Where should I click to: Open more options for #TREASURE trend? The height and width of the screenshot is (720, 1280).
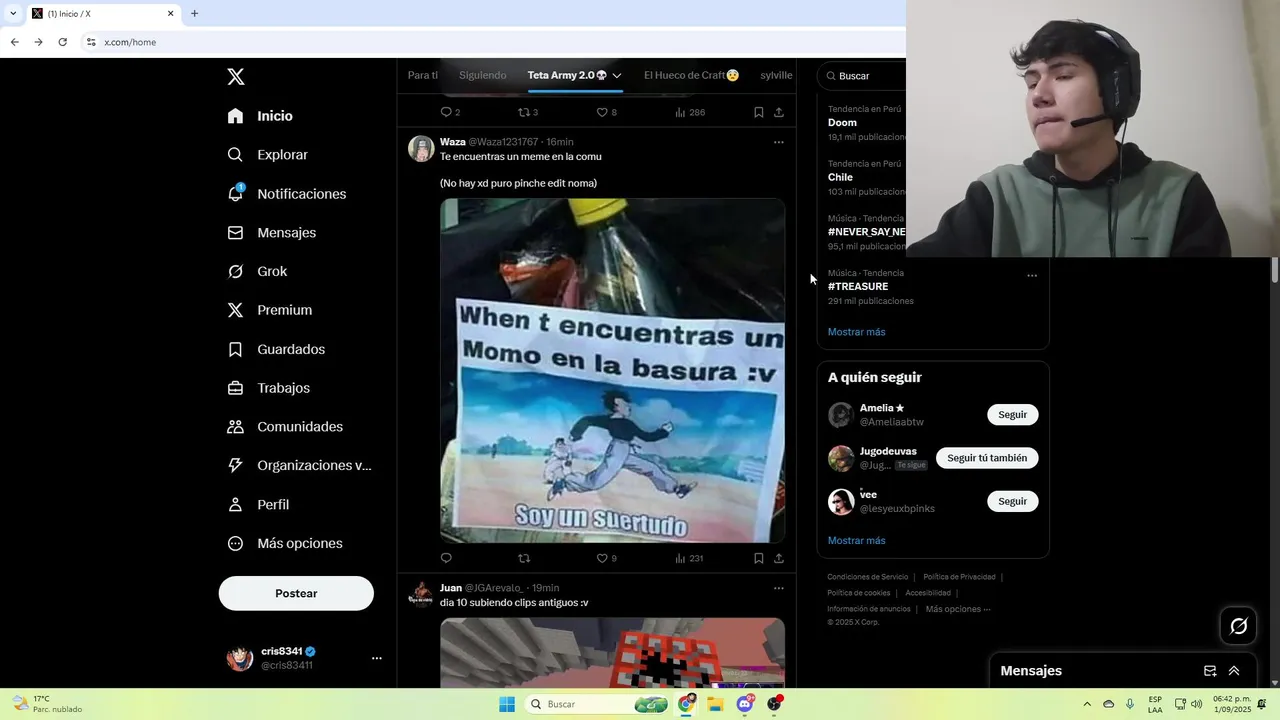coord(1032,276)
